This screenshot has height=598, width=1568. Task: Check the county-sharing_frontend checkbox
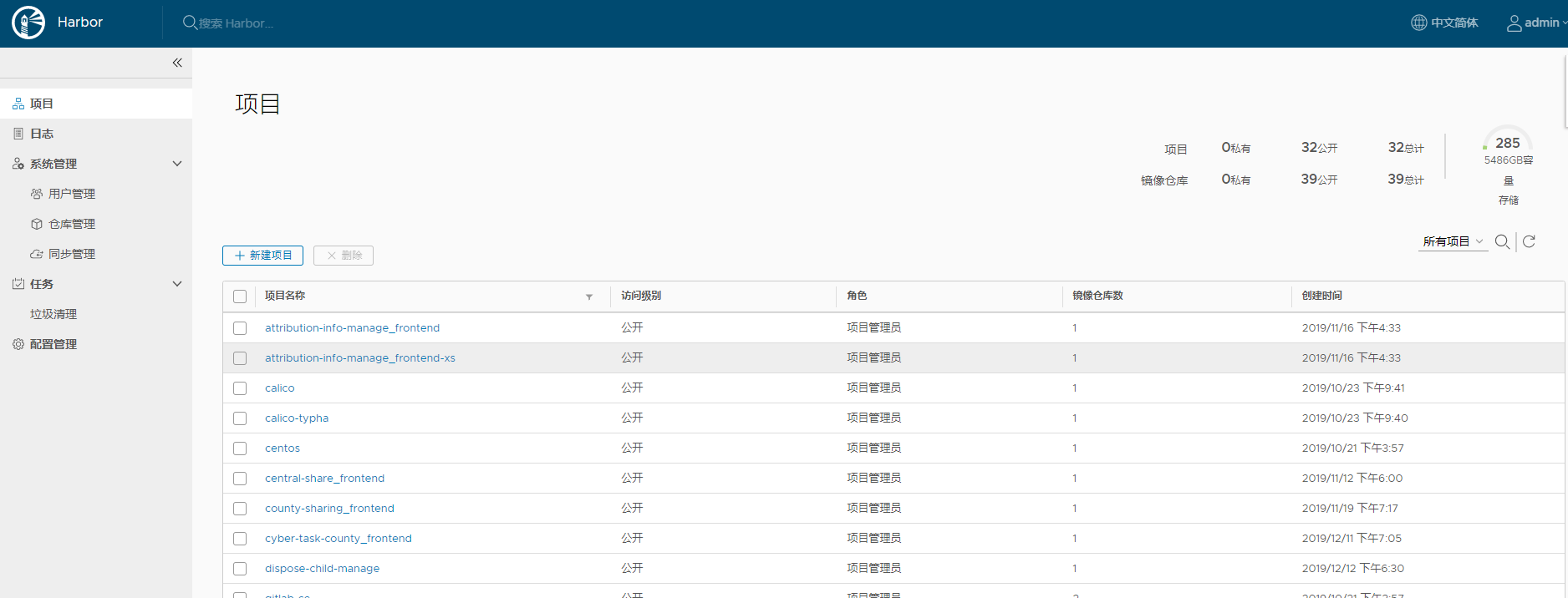coord(240,509)
